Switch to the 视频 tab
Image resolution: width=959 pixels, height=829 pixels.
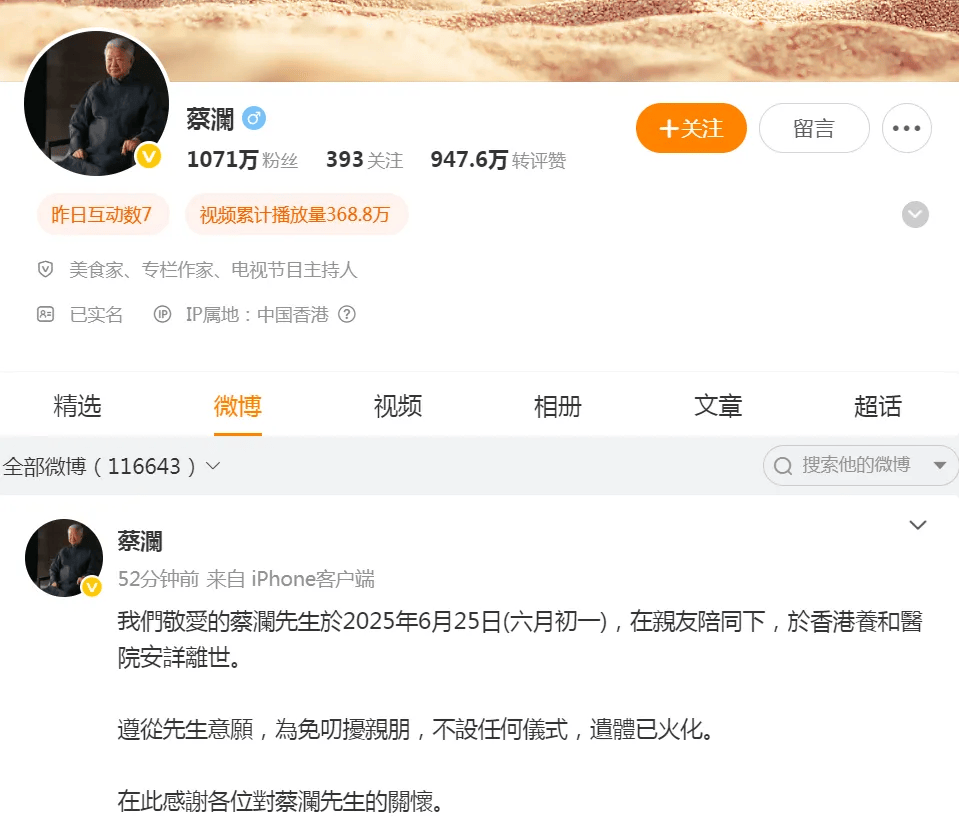(x=398, y=406)
